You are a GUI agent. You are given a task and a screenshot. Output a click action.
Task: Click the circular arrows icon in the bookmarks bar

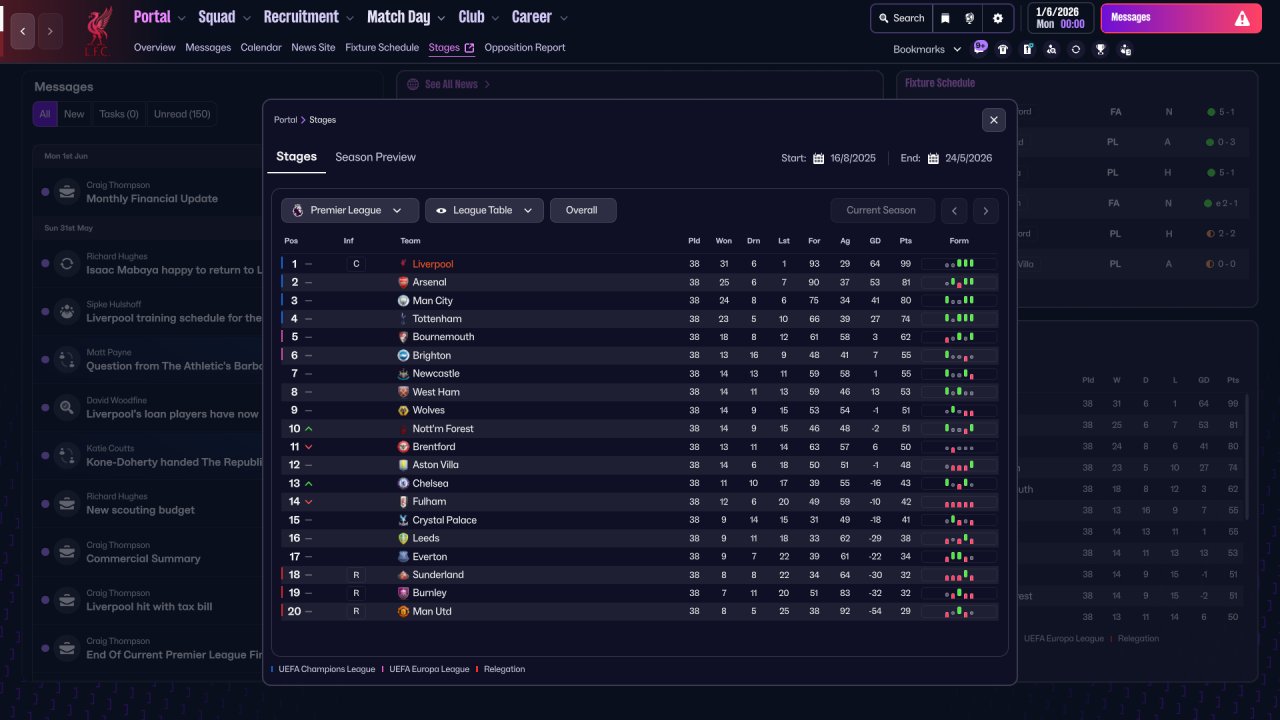(x=1076, y=49)
